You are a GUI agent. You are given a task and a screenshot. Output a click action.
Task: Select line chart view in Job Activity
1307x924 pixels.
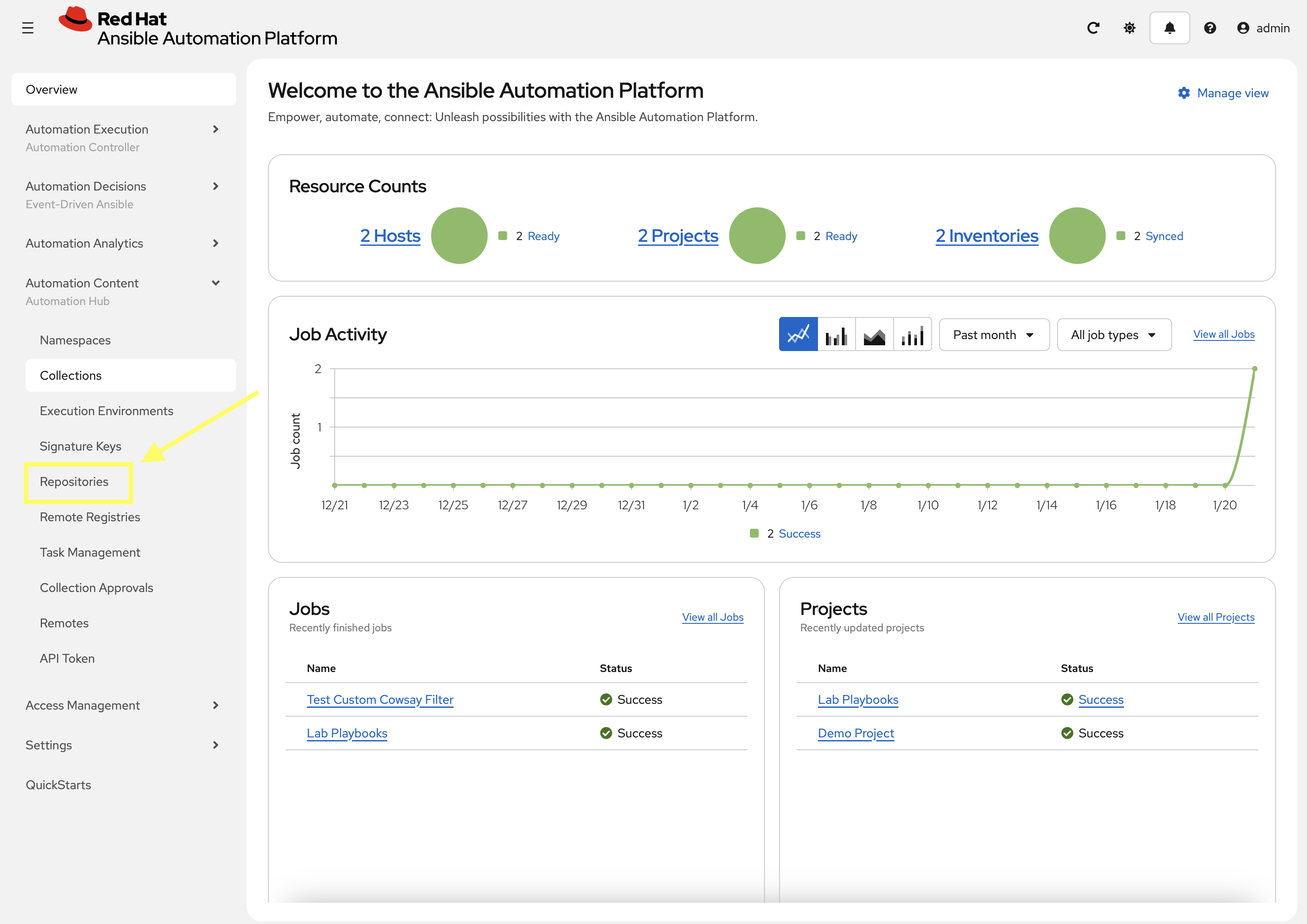pos(798,335)
